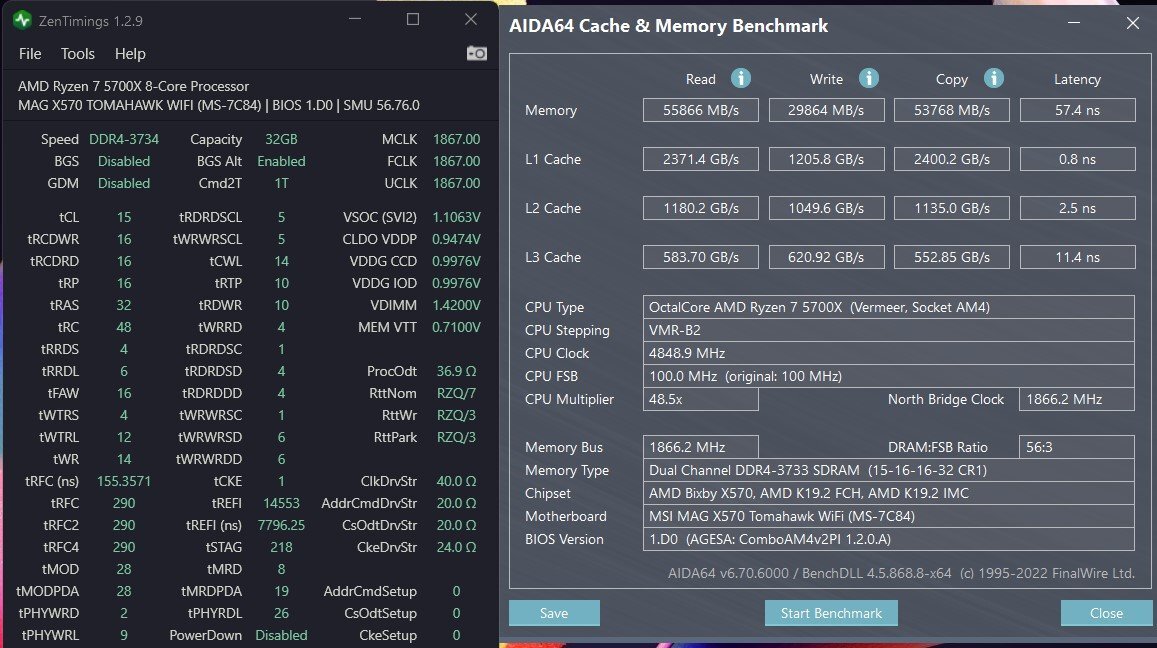Click L3 Cache Write 620.92 GB/s field
This screenshot has height=648, width=1157.
point(826,257)
